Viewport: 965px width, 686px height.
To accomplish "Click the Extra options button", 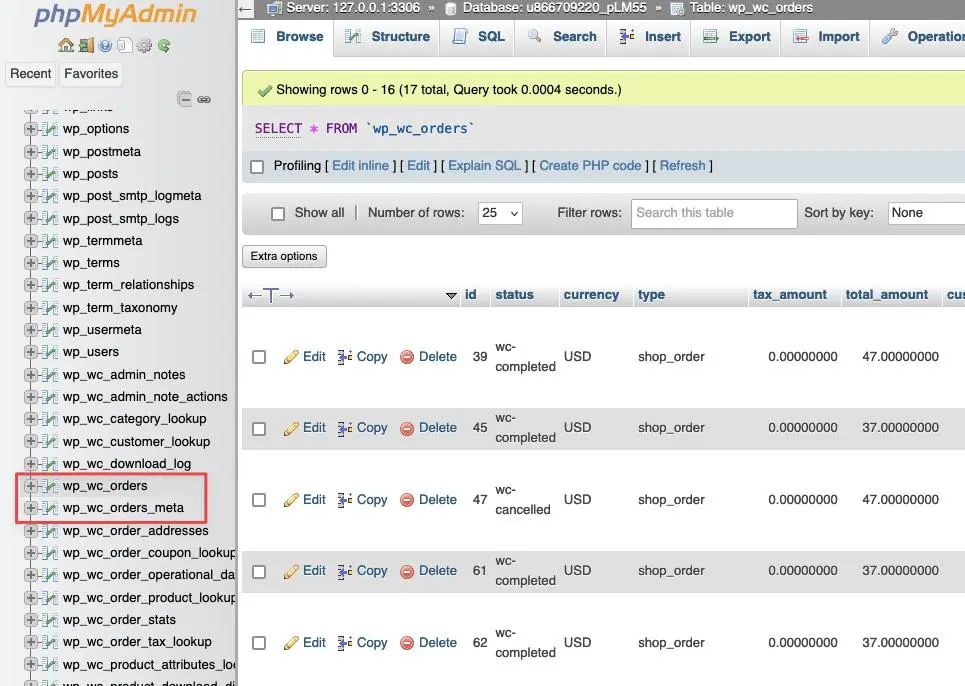I will (x=284, y=257).
